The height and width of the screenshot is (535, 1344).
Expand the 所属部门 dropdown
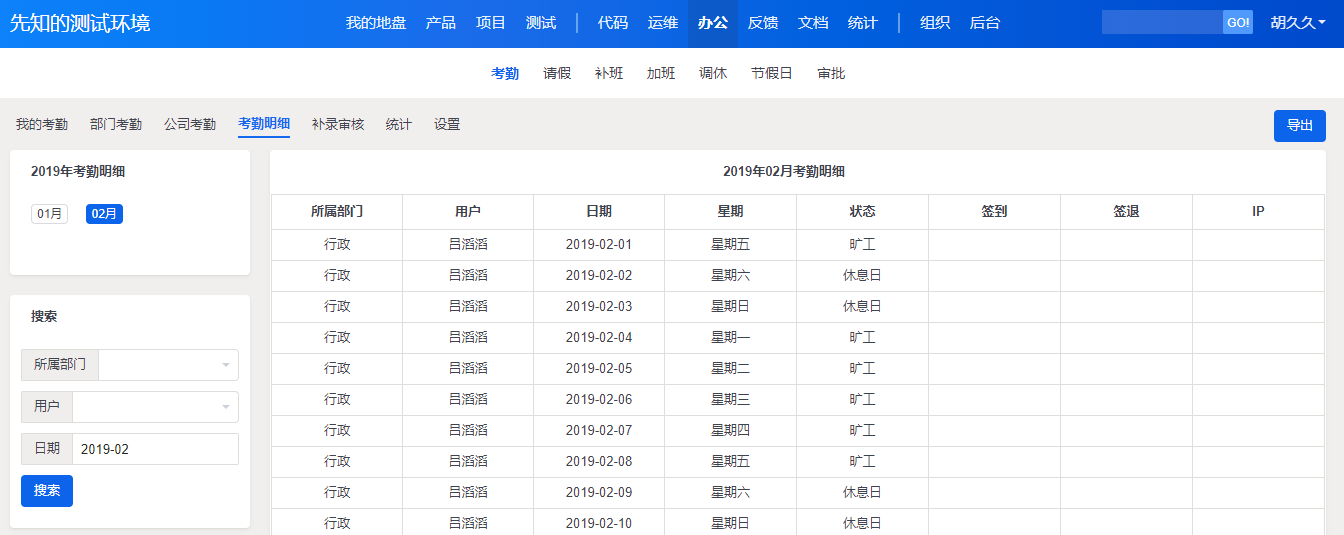point(168,365)
